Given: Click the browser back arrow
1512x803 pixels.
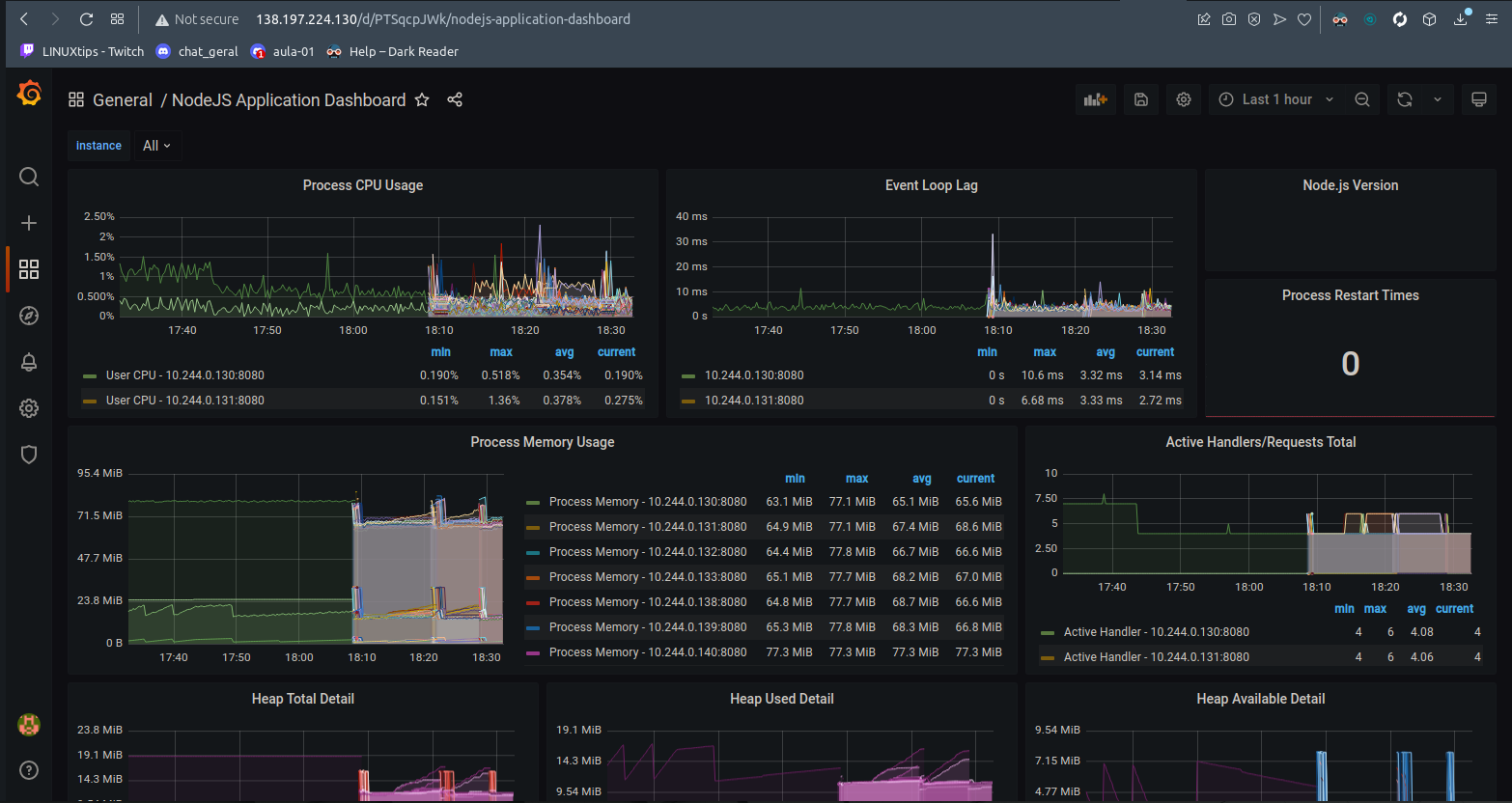Looking at the screenshot, I should [24, 19].
